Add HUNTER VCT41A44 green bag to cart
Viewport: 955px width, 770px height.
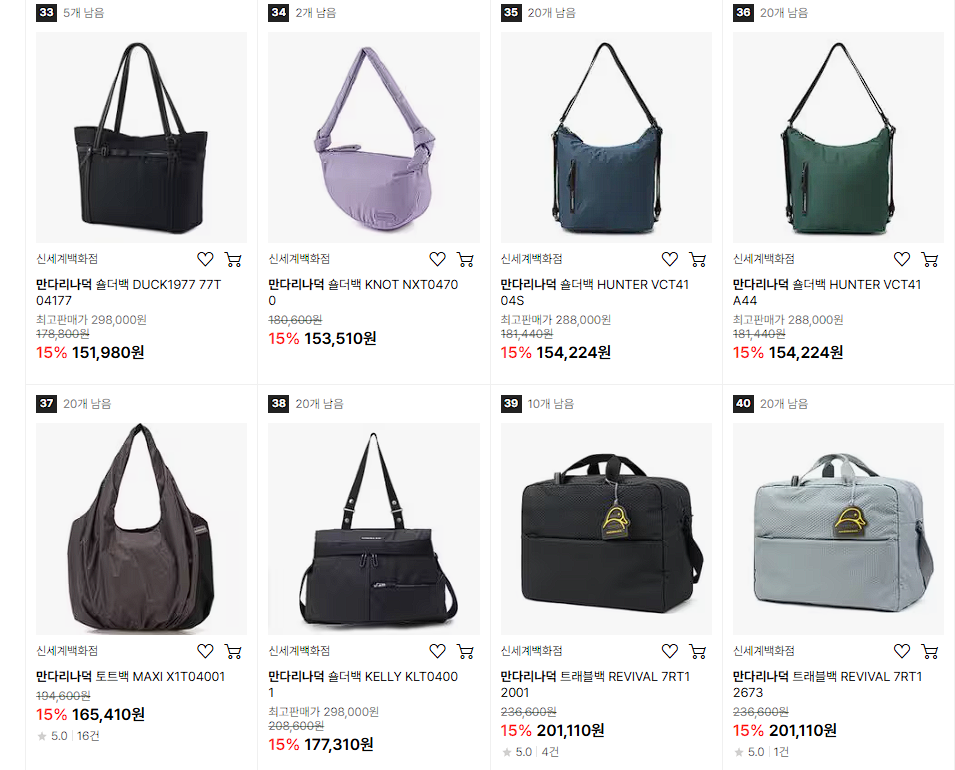(x=930, y=259)
